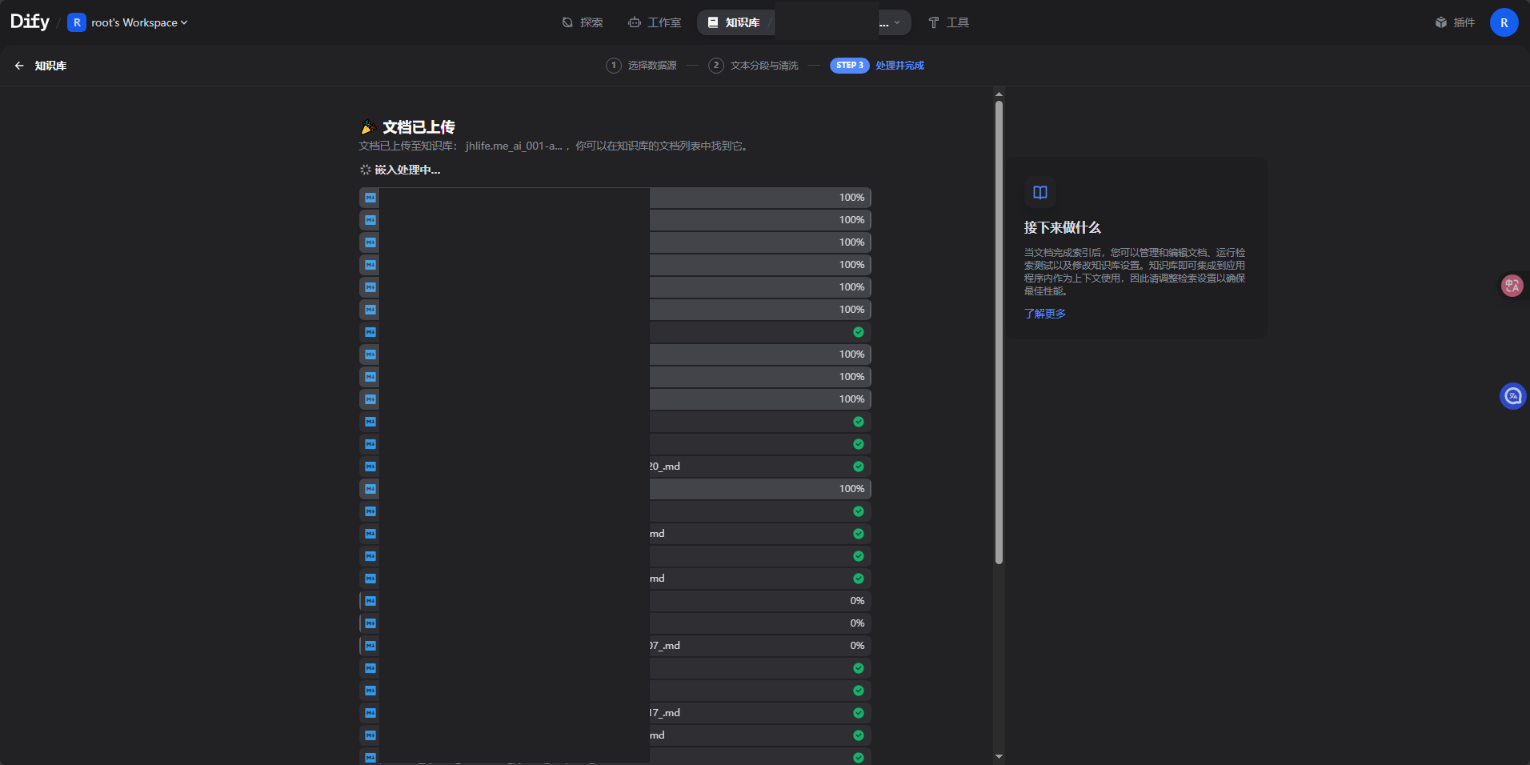
Task: Open the root's Workspace dropdown
Action: tap(128, 22)
